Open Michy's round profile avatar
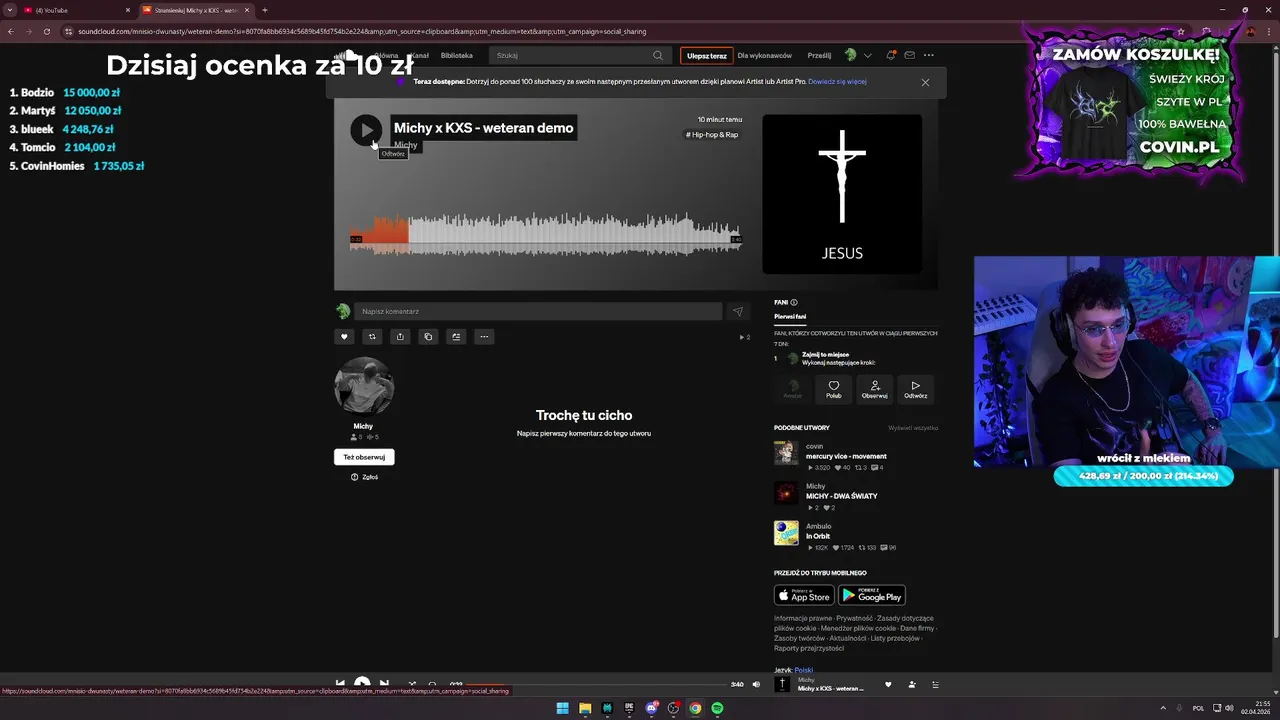1280x720 pixels. (x=364, y=386)
